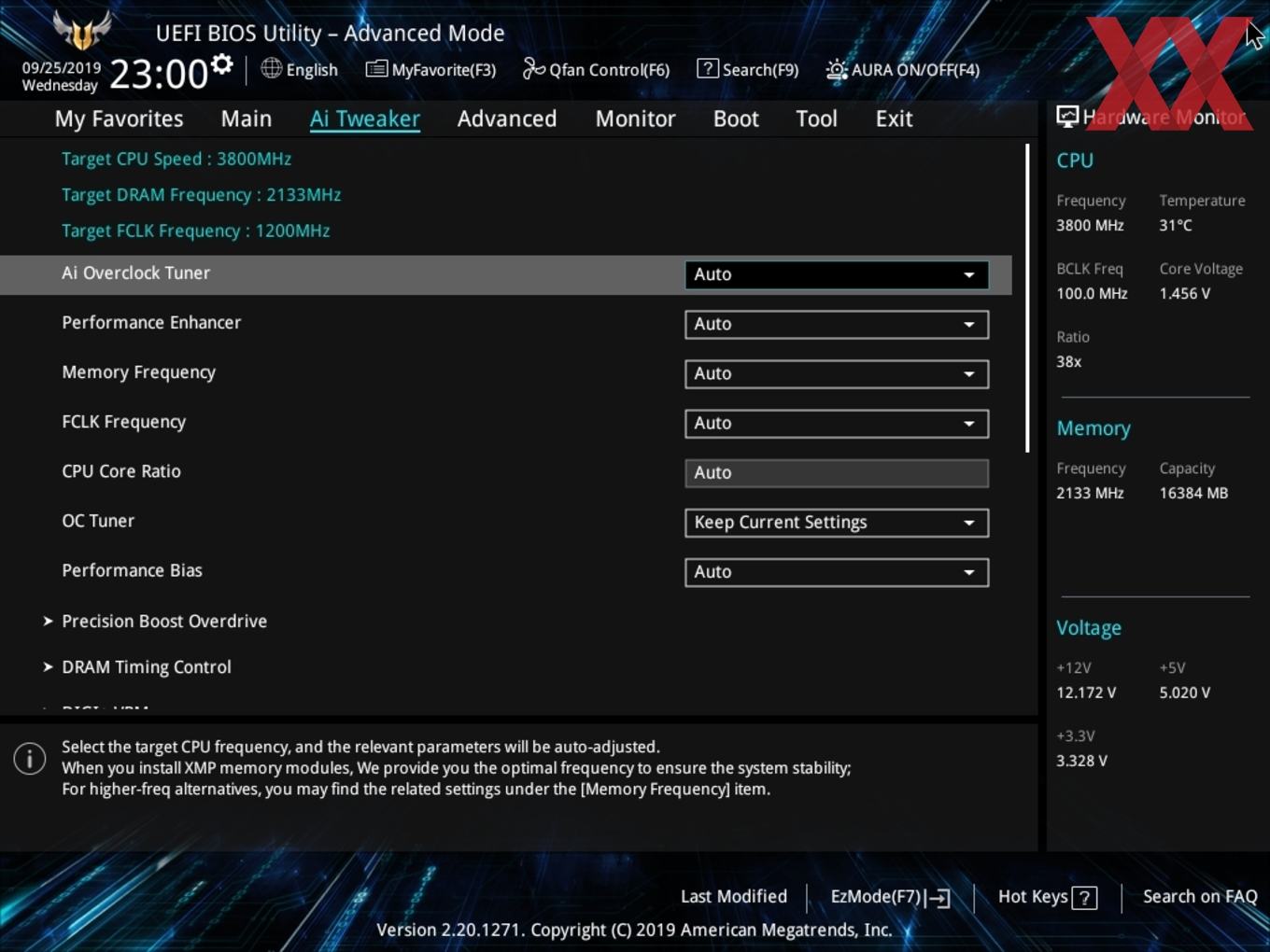Click the AURA light bulb icon

[837, 70]
